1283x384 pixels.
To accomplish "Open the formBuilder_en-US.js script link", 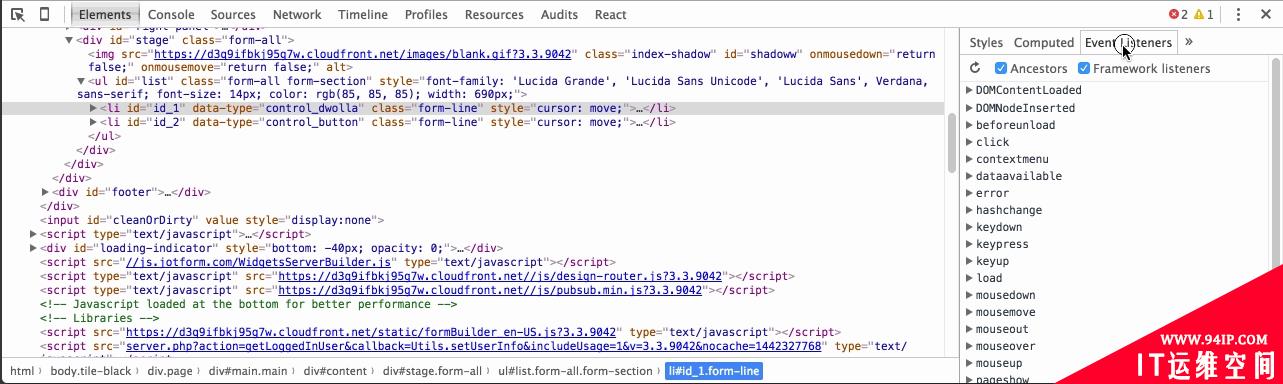I will point(371,332).
